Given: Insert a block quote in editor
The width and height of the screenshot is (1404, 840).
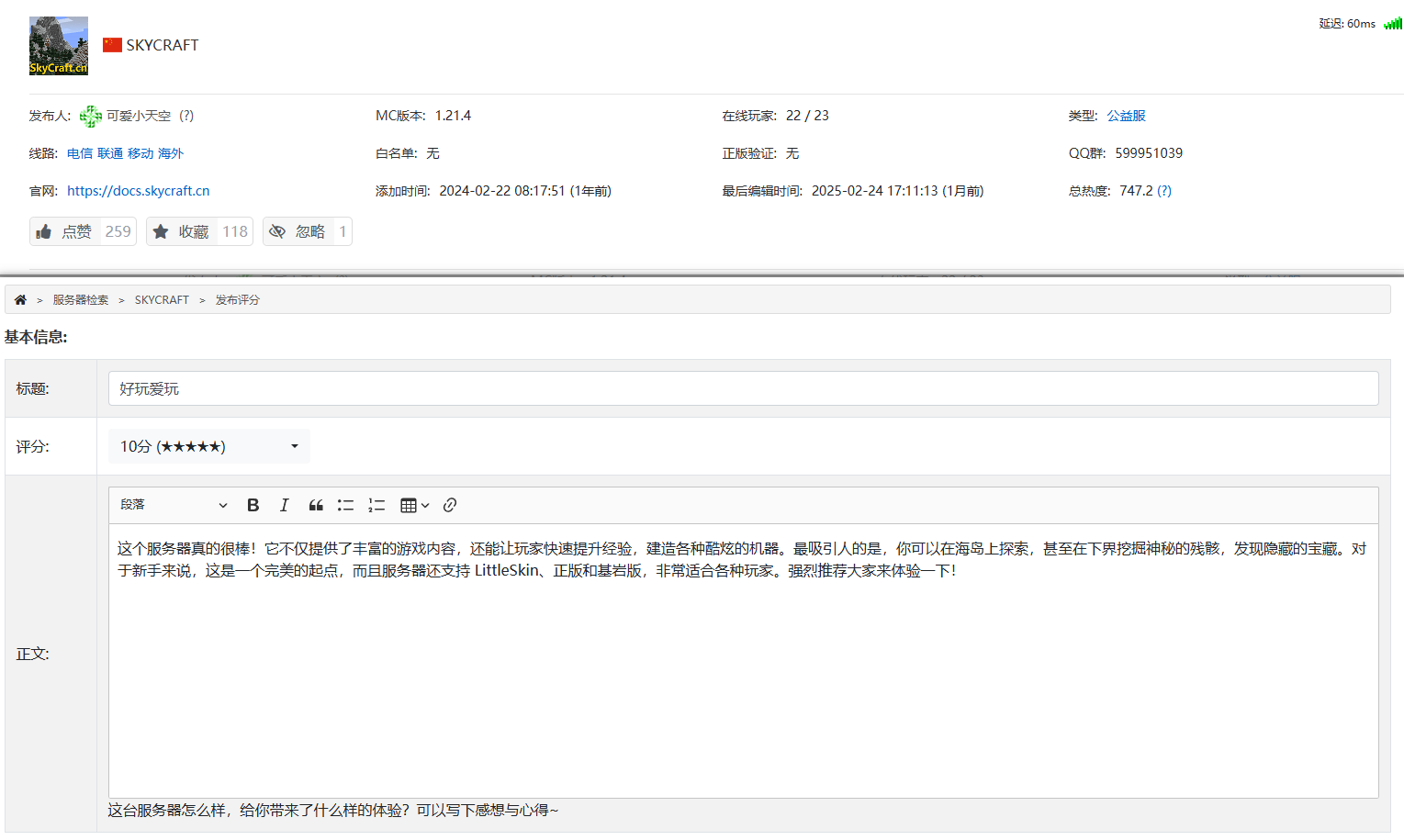Looking at the screenshot, I should (316, 505).
